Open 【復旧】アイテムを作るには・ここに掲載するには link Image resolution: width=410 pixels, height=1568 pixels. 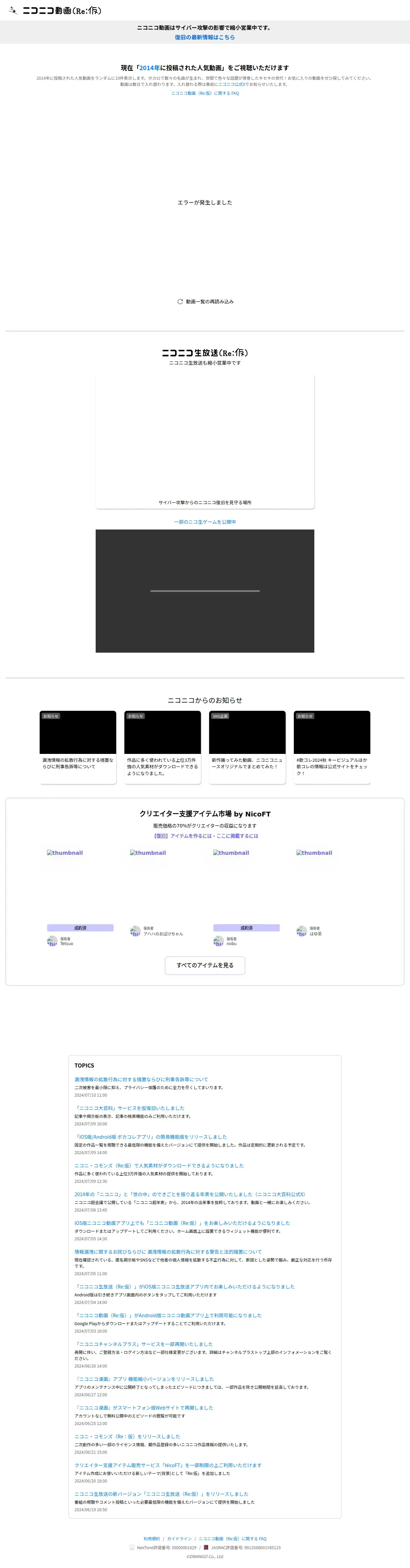[205, 836]
